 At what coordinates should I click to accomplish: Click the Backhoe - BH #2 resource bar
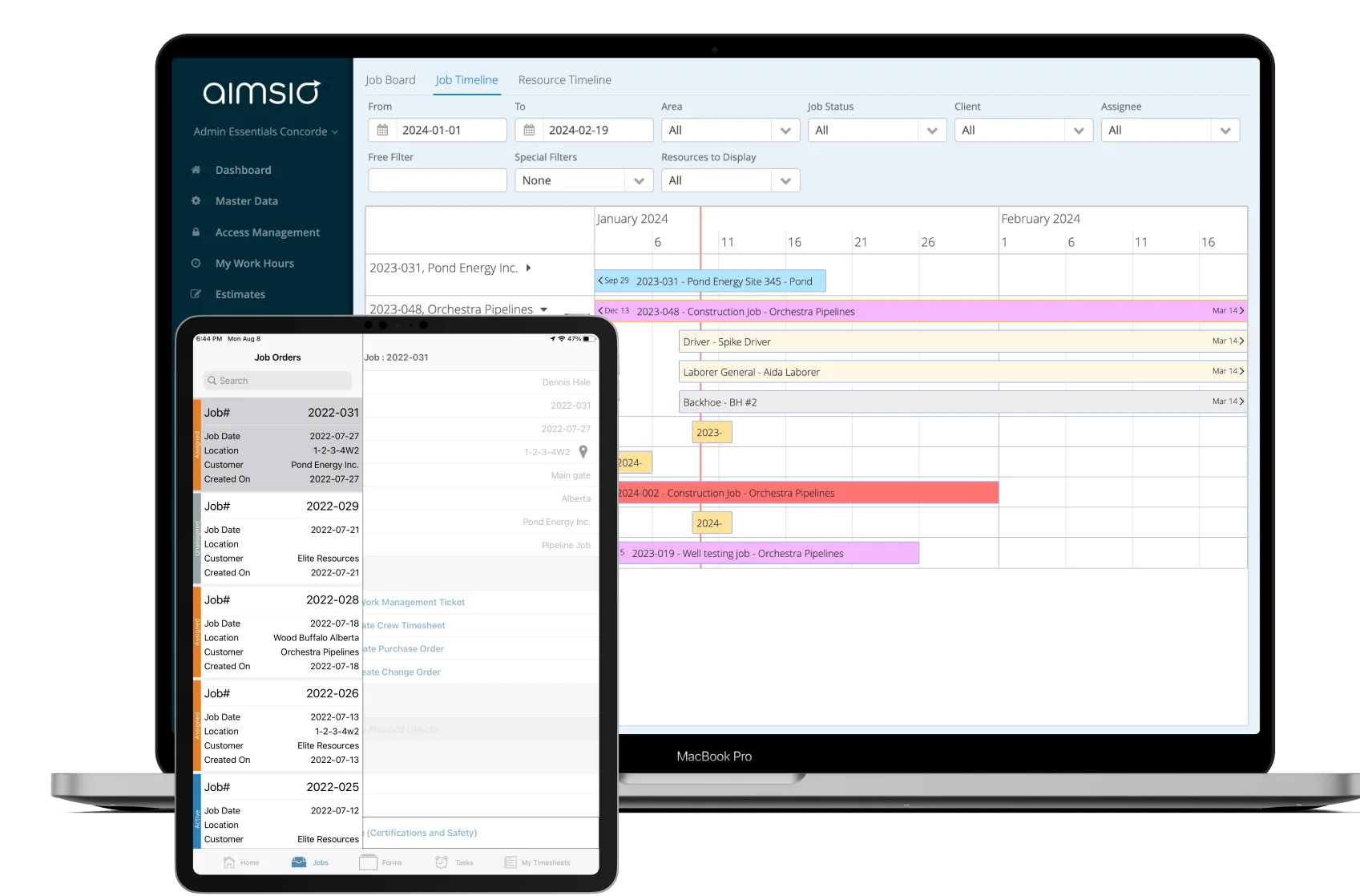point(962,402)
